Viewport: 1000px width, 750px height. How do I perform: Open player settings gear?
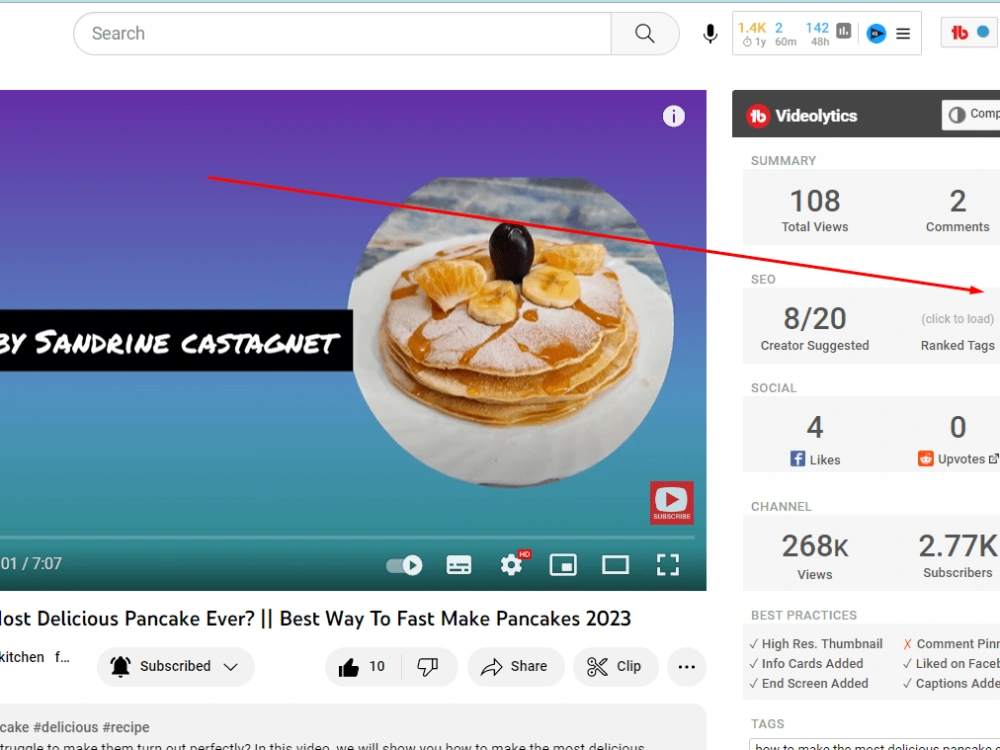[x=511, y=564]
